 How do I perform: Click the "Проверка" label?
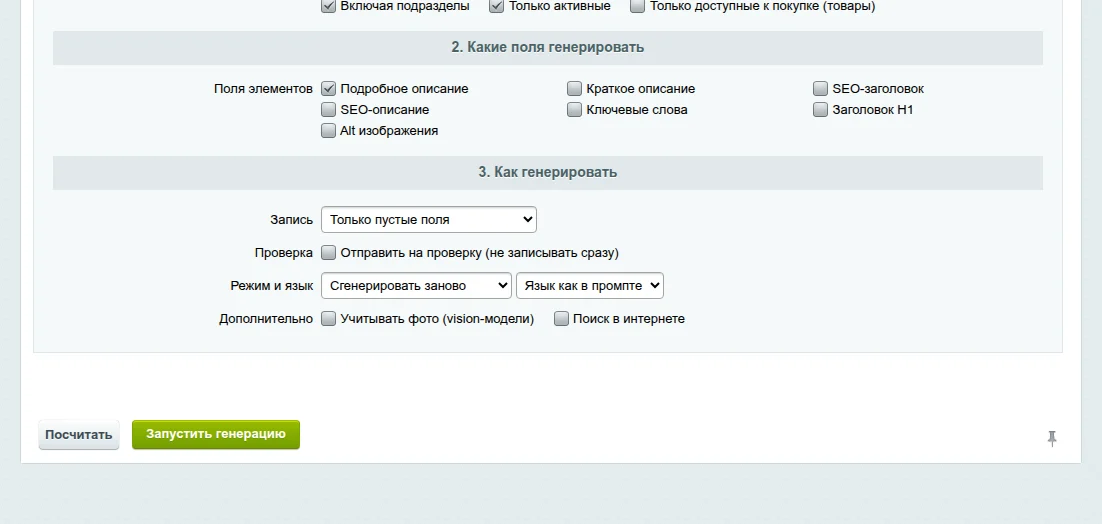tap(283, 253)
